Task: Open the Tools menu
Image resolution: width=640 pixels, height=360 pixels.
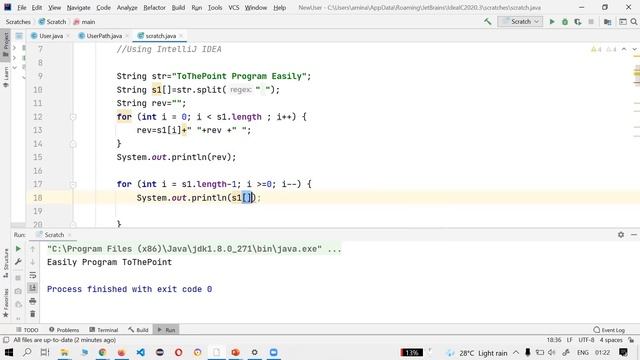Action: click(x=215, y=7)
